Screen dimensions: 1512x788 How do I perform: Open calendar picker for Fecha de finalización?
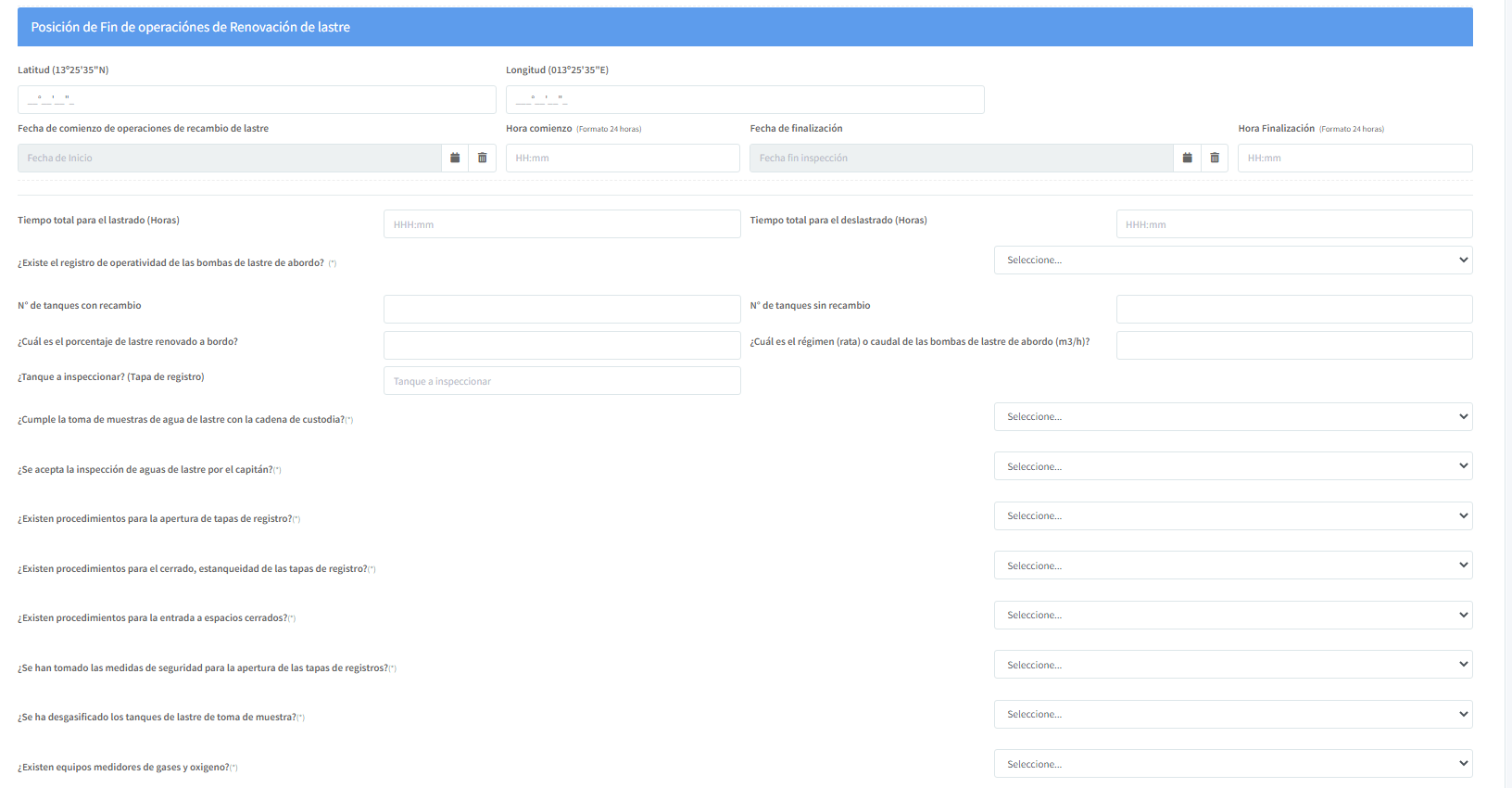[x=1187, y=159]
